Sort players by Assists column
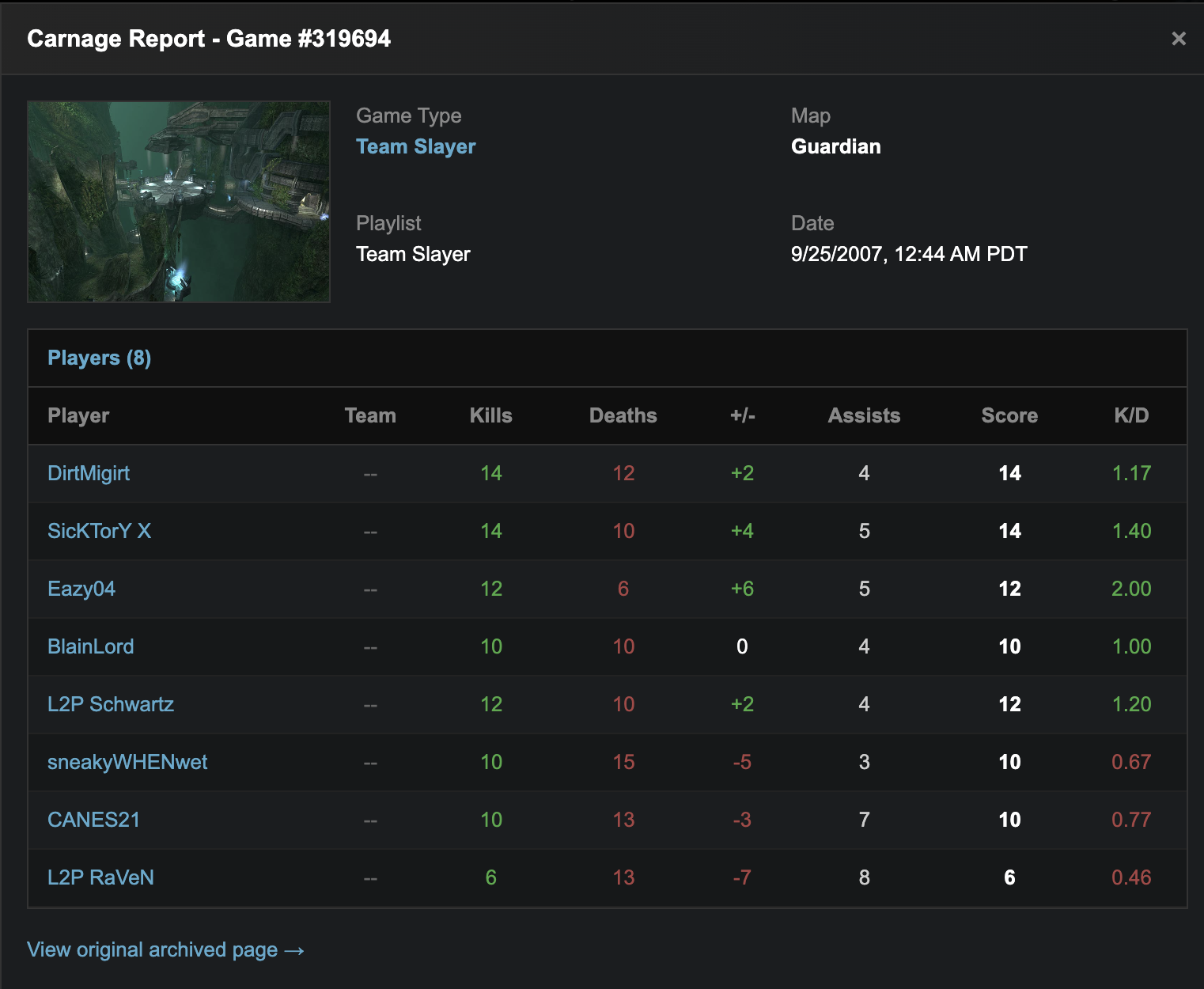Image resolution: width=1204 pixels, height=989 pixels. 864,415
